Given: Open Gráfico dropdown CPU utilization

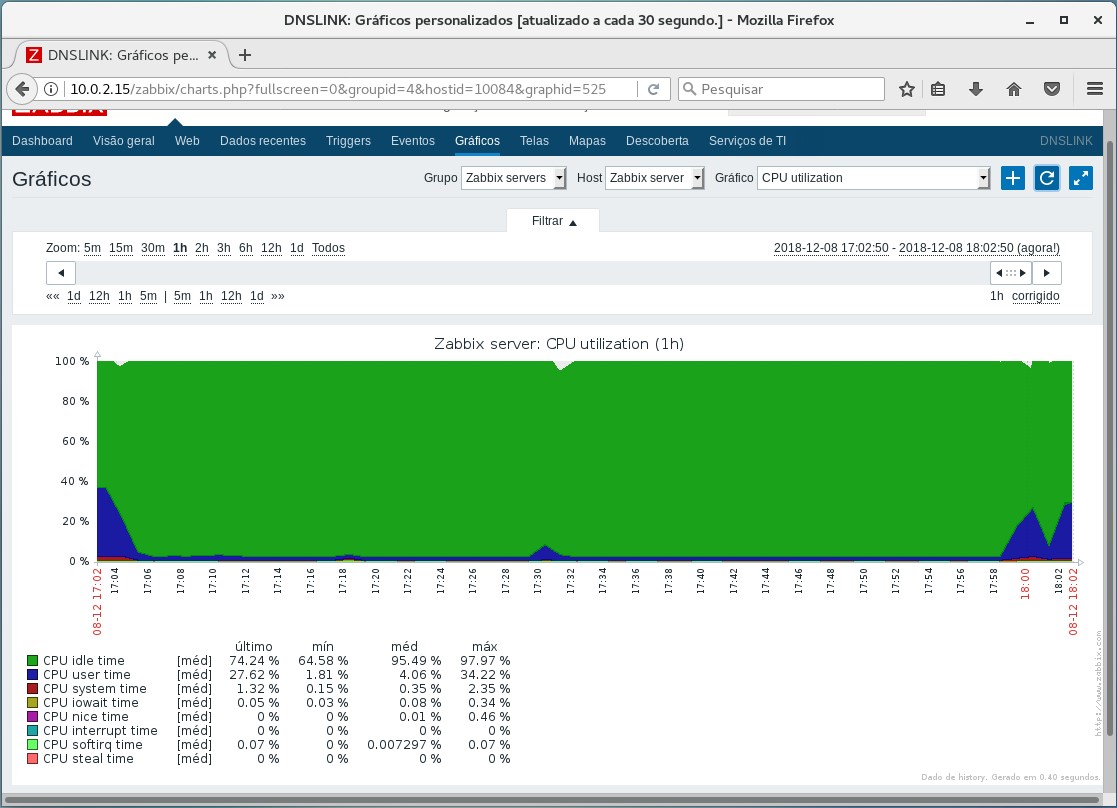Looking at the screenshot, I should pos(873,178).
